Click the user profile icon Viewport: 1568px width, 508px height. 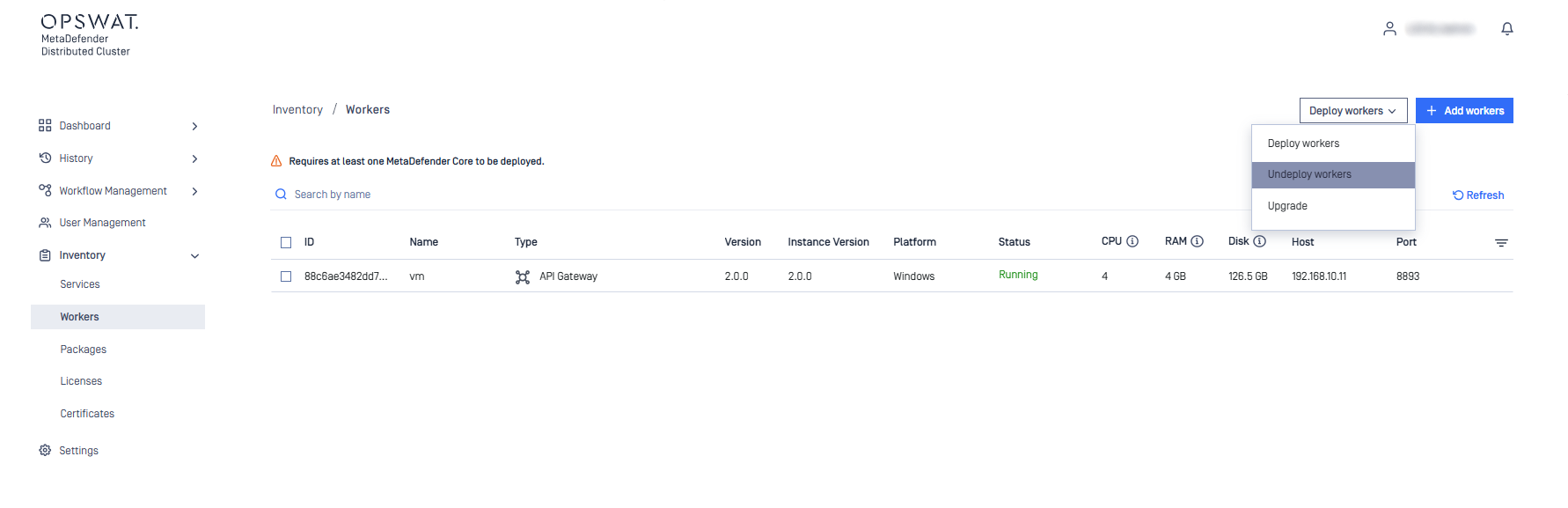pyautogui.click(x=1389, y=29)
